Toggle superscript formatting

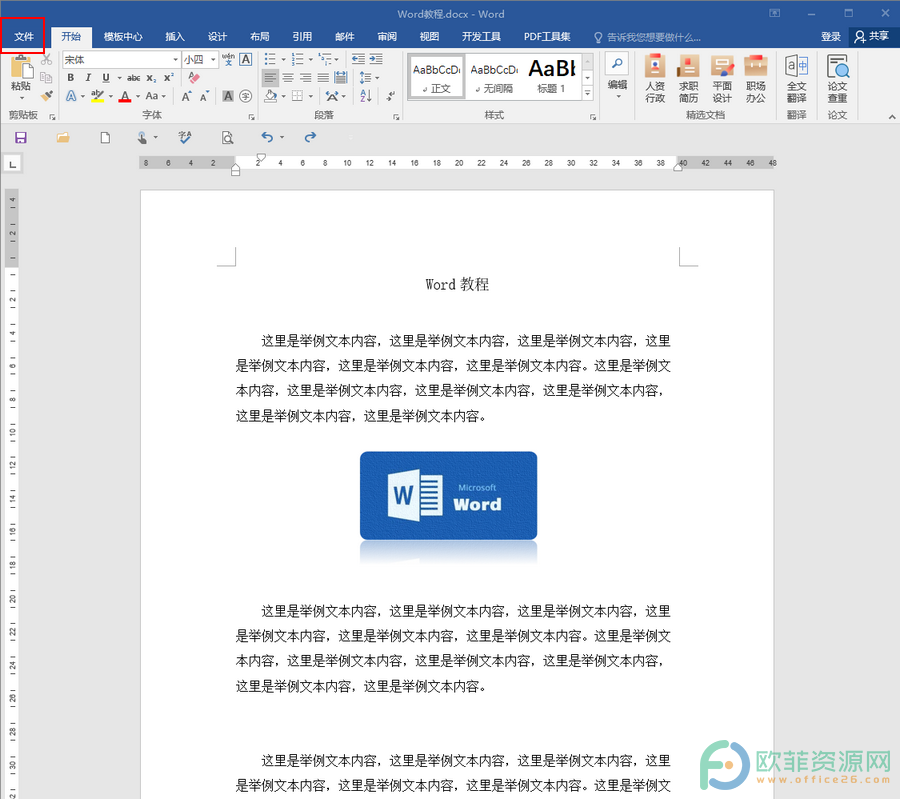(169, 77)
